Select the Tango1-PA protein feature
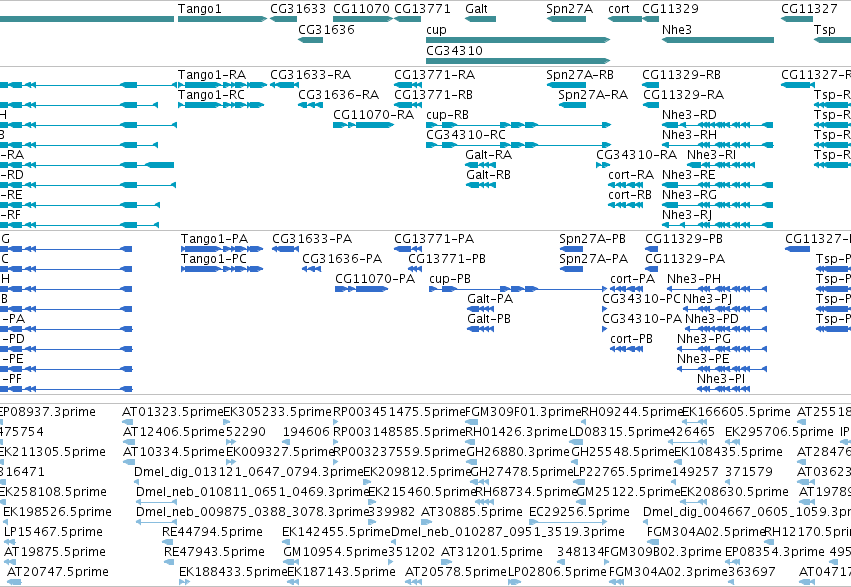The image size is (851, 587). [222, 249]
